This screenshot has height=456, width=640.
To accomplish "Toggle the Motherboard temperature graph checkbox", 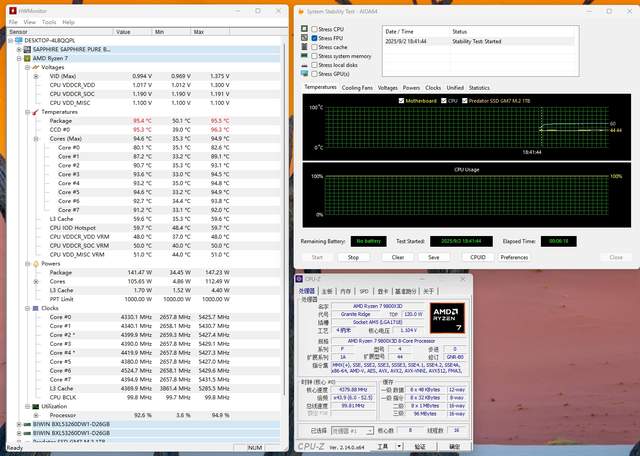I will (x=401, y=101).
